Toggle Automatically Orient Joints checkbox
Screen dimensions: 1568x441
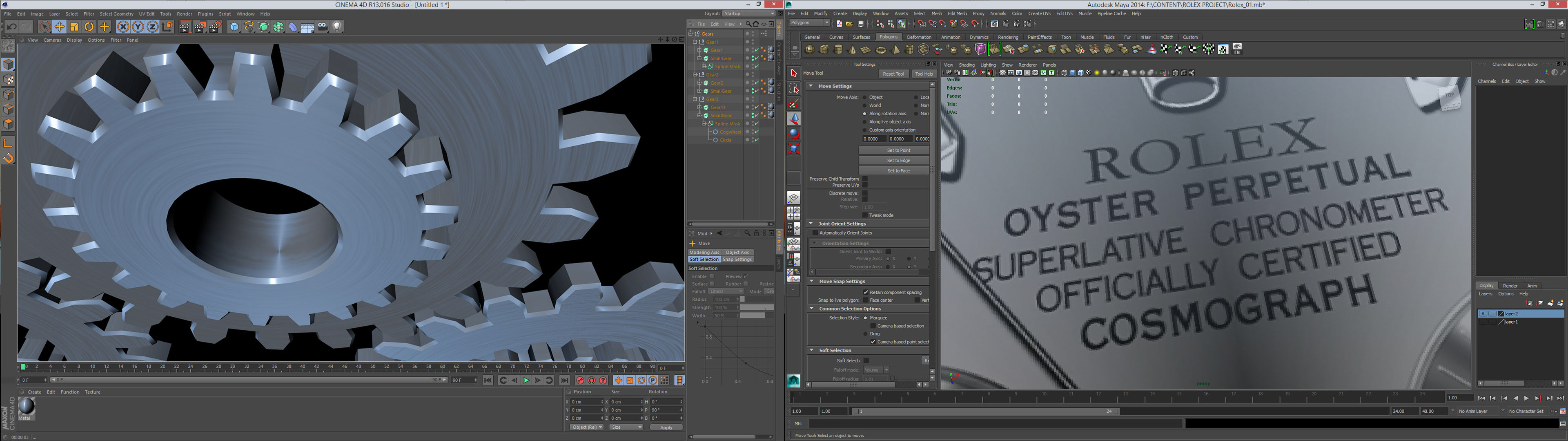click(815, 233)
